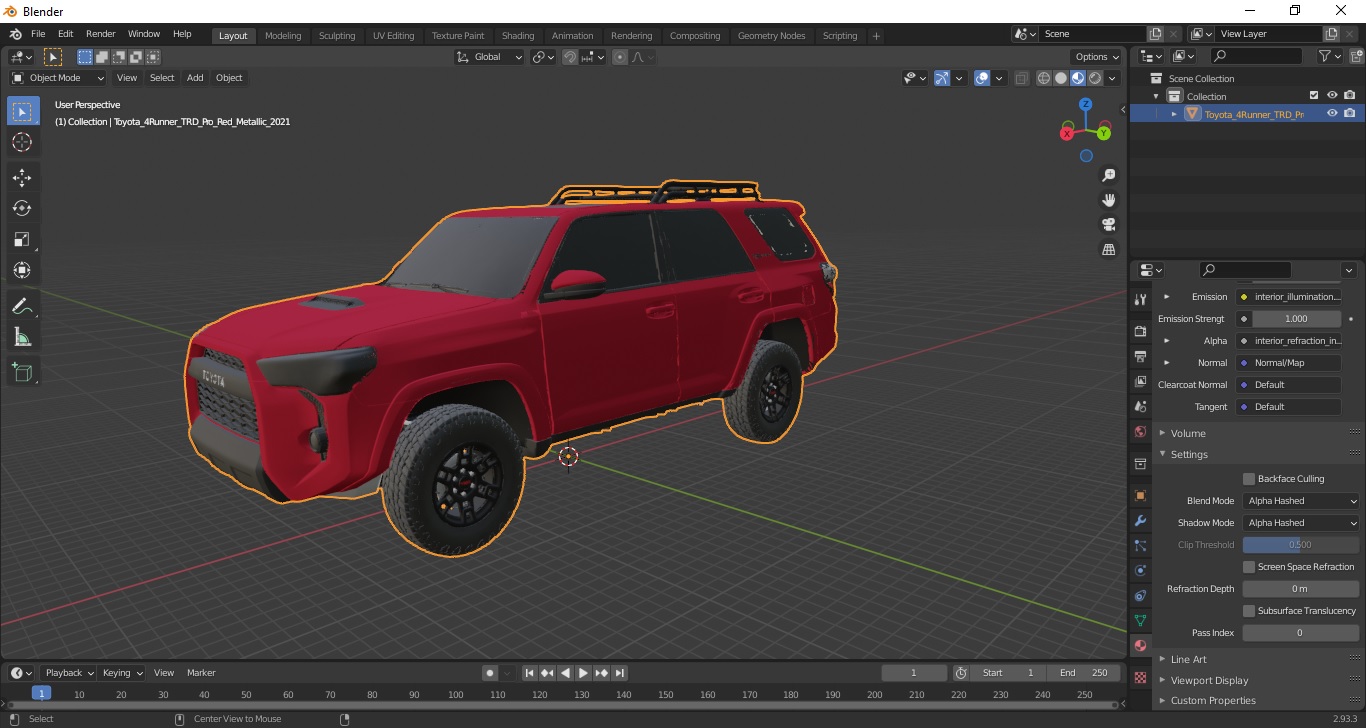Open Object Mode dropdown
Viewport: 1366px width, 728px height.
click(58, 78)
